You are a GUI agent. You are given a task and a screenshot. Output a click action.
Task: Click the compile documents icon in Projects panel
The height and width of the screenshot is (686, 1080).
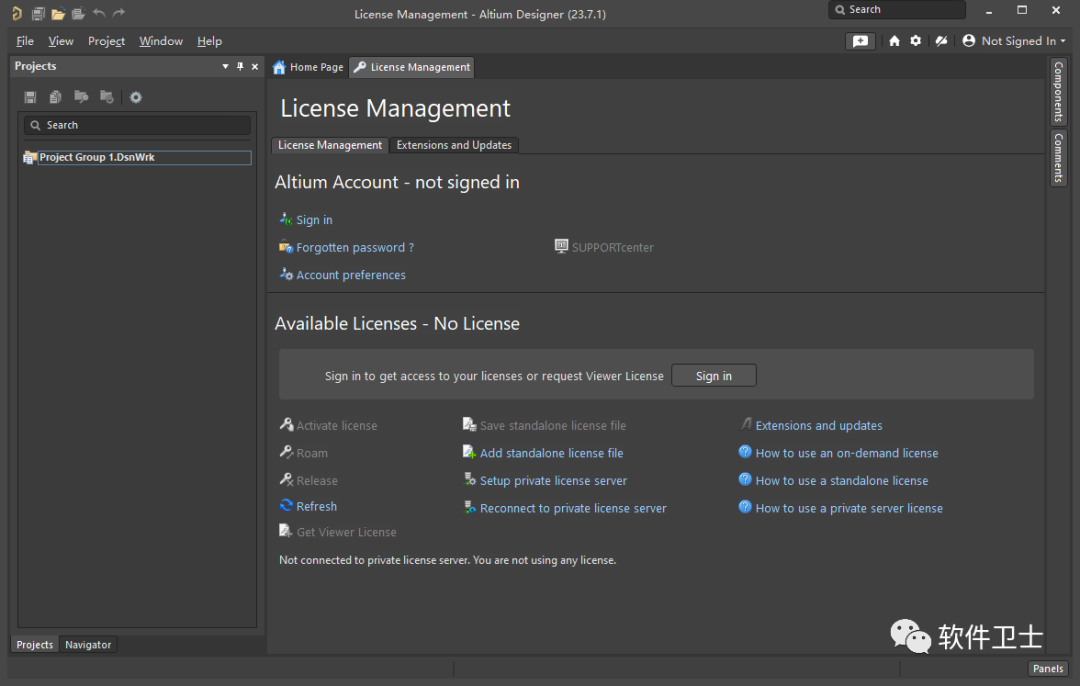[56, 97]
